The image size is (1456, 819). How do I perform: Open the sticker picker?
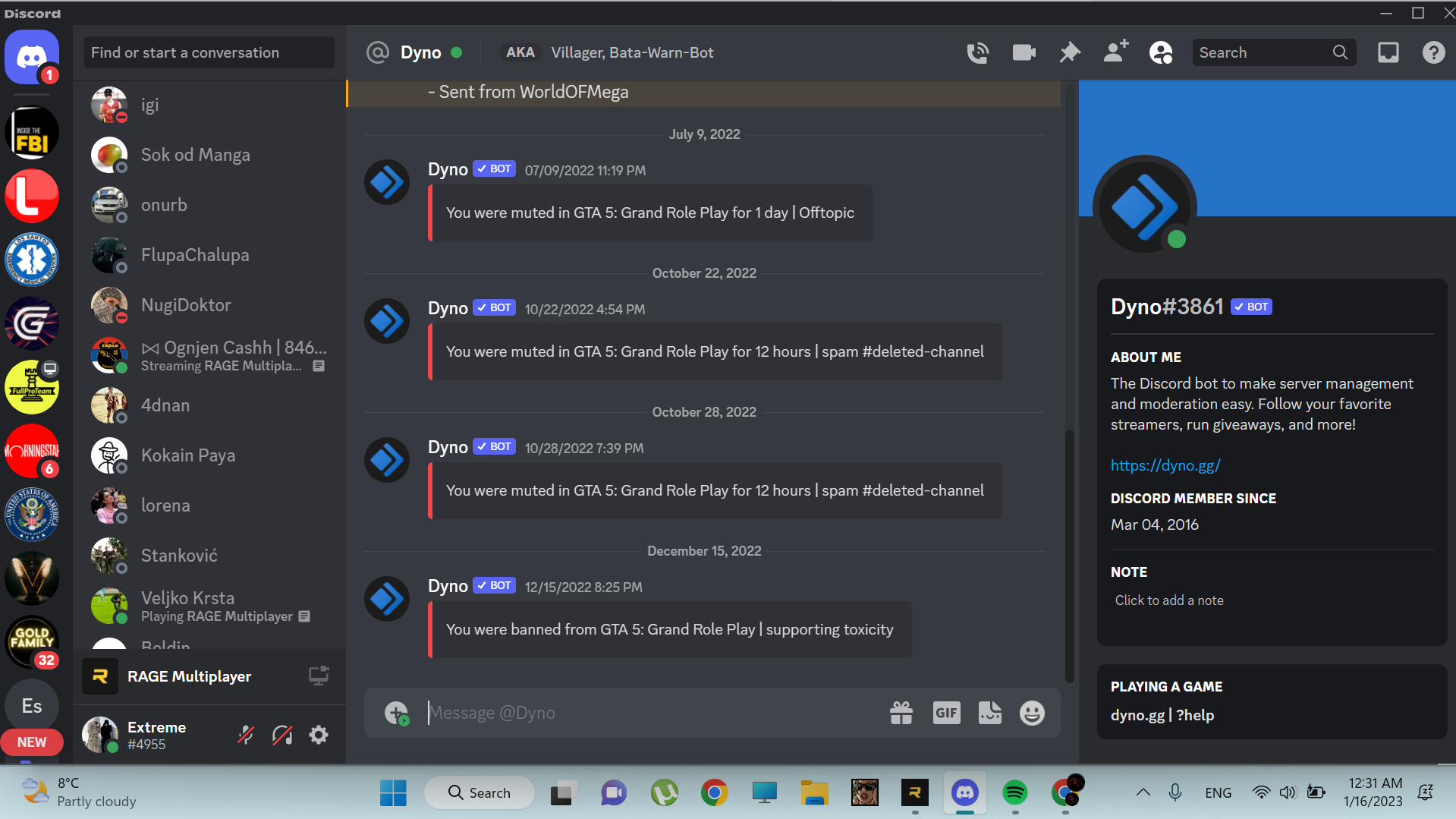989,713
